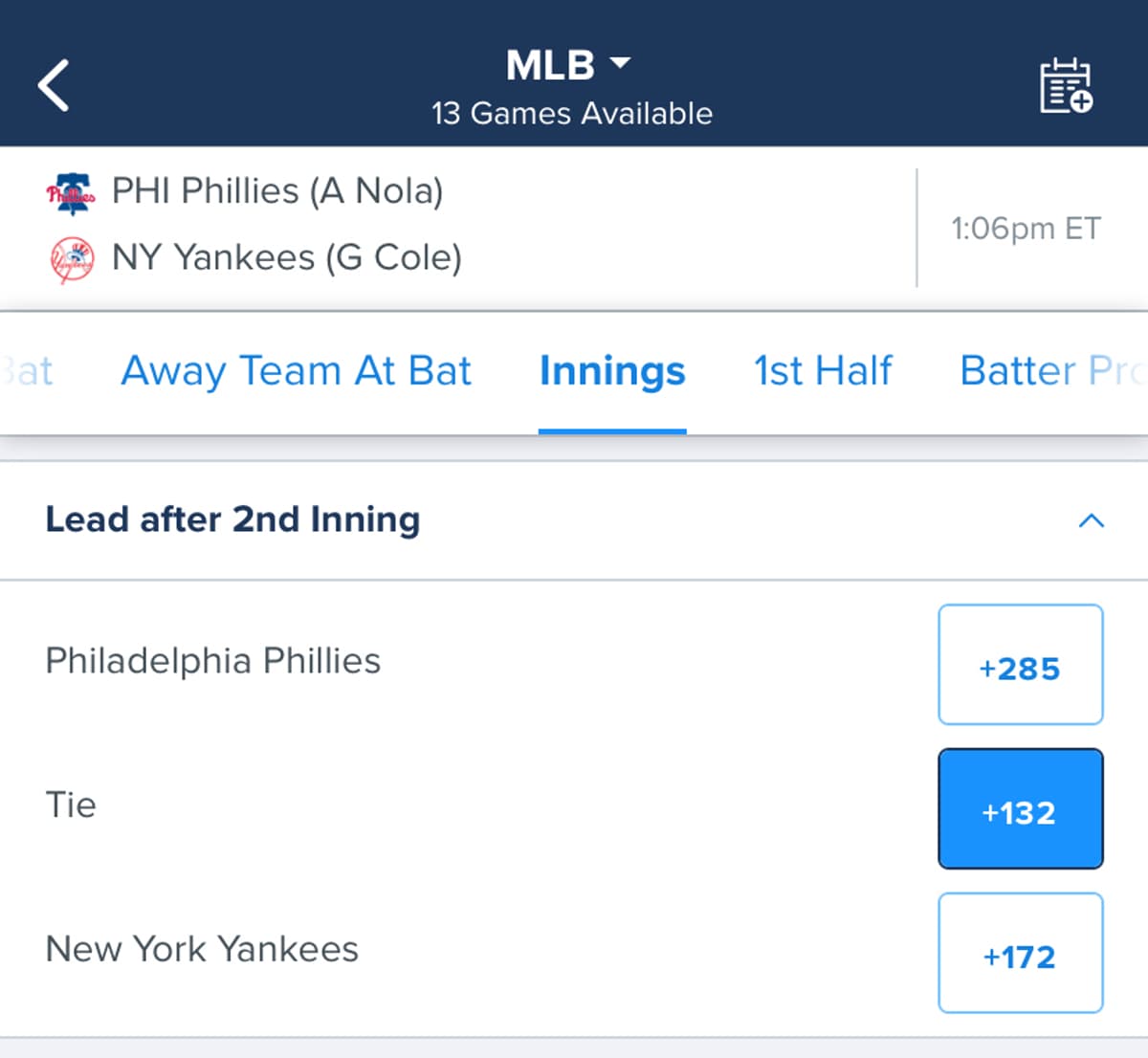Deselect the Tie +132 bet
Screen dimensions: 1148x1058
[x=1020, y=809]
